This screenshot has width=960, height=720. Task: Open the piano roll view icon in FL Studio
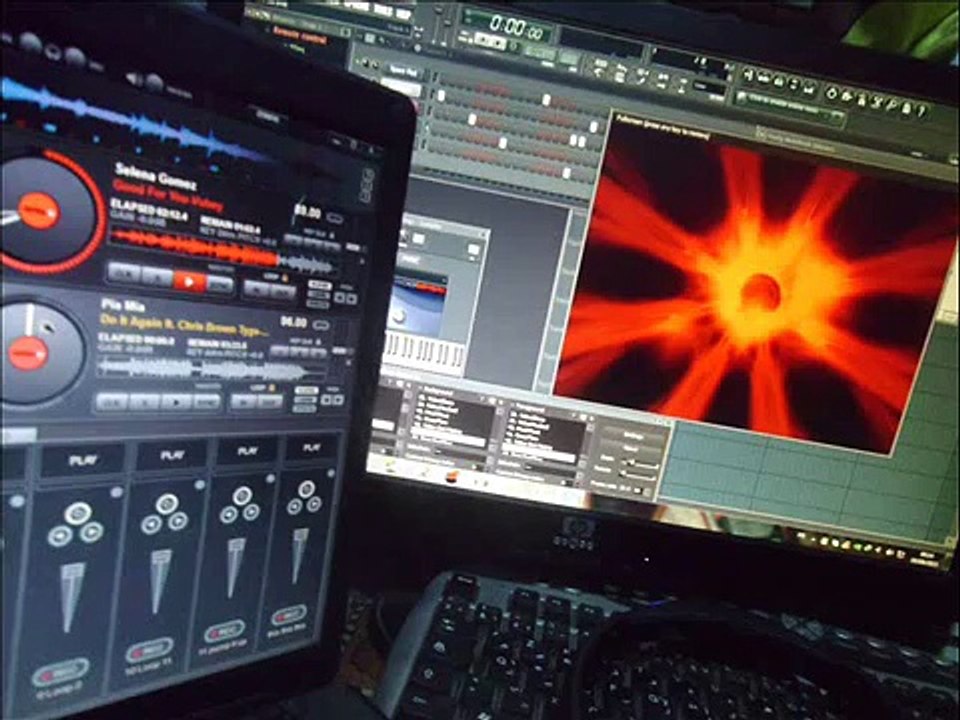[779, 81]
